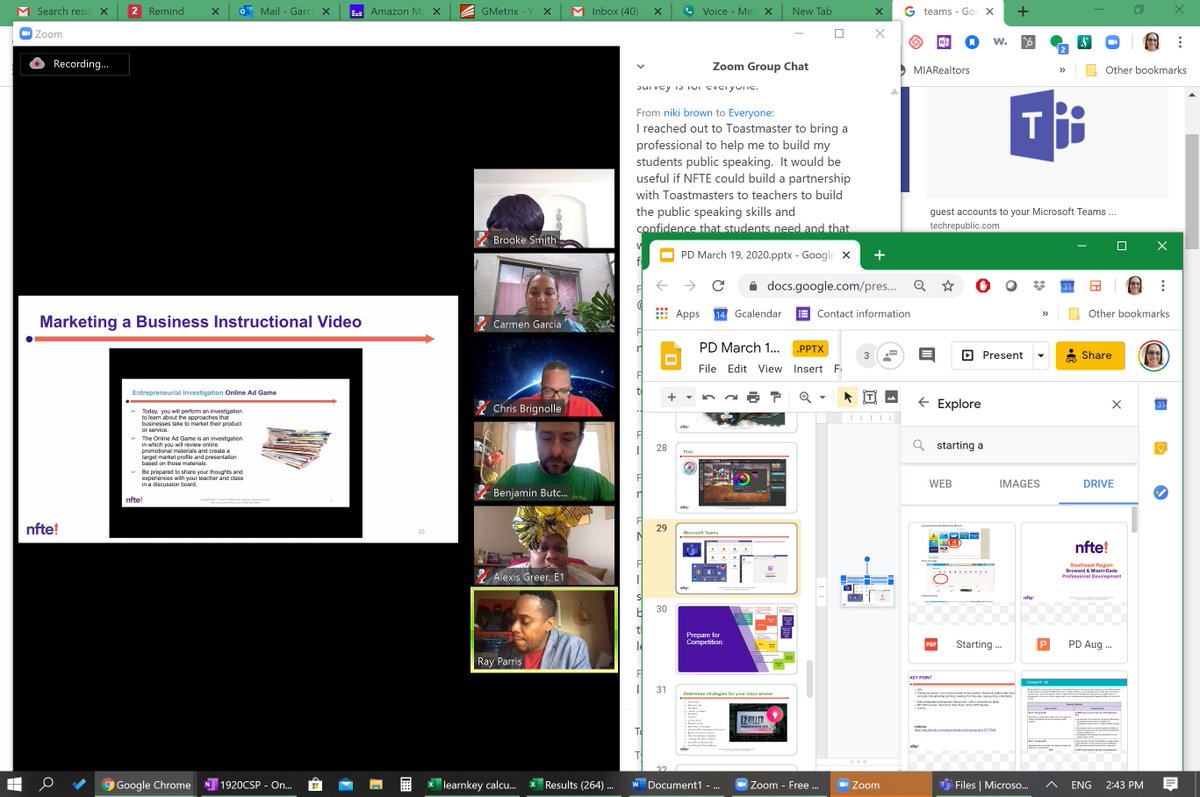The height and width of the screenshot is (797, 1200).
Task: Open the 1920CSP OneNote taskbar item
Action: 248,785
